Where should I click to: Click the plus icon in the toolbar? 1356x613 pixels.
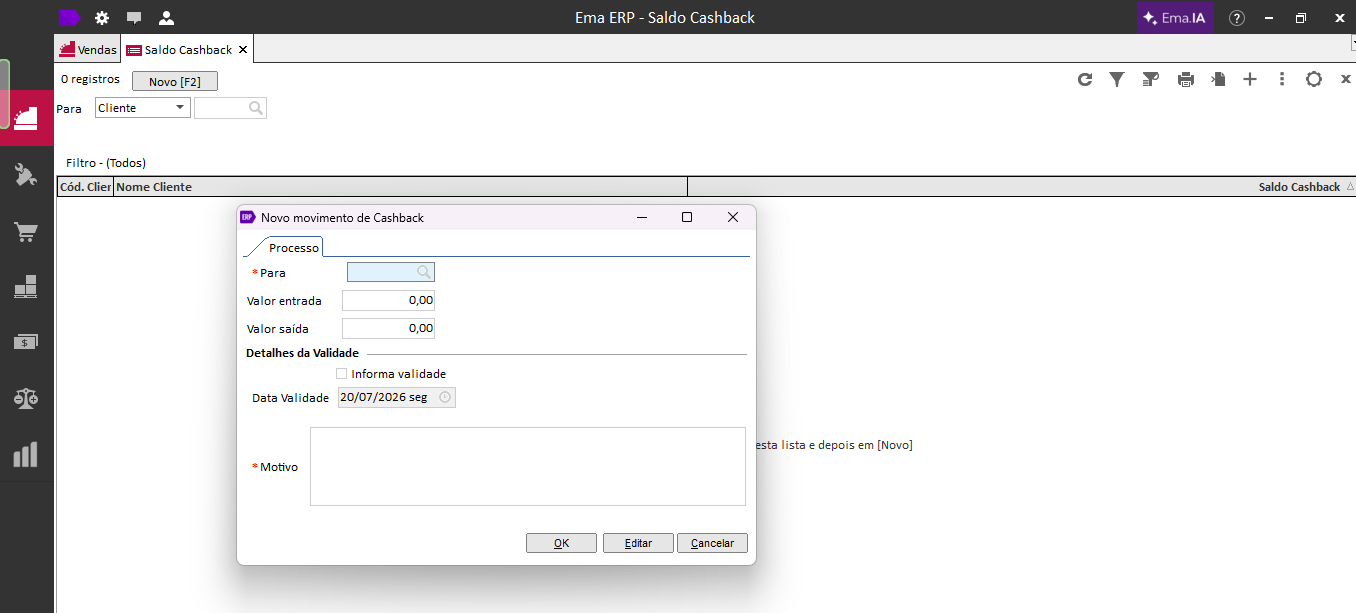pyautogui.click(x=1250, y=80)
